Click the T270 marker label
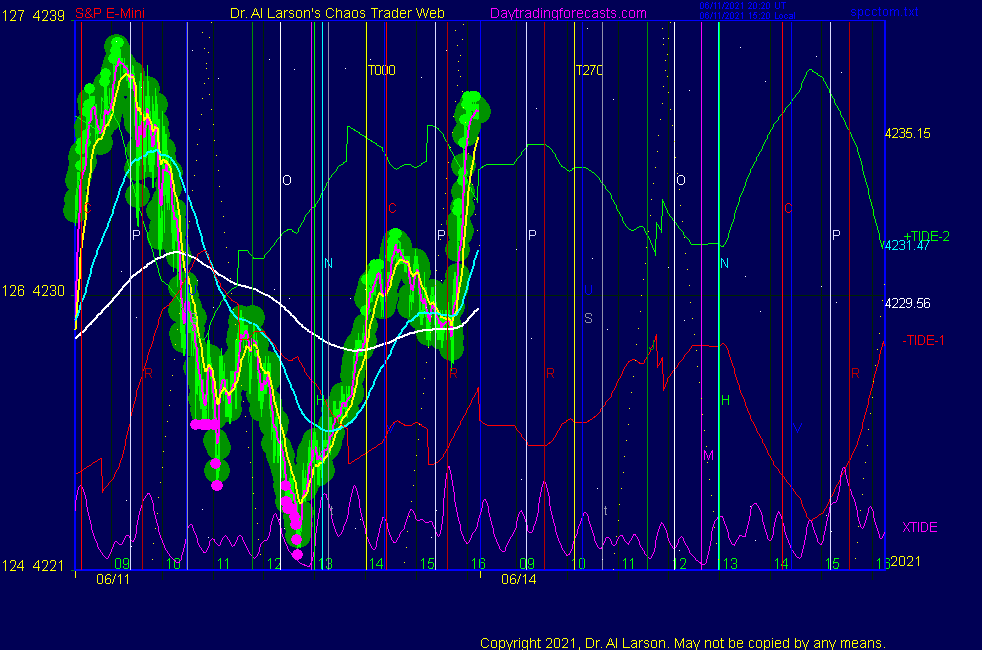 coord(589,71)
